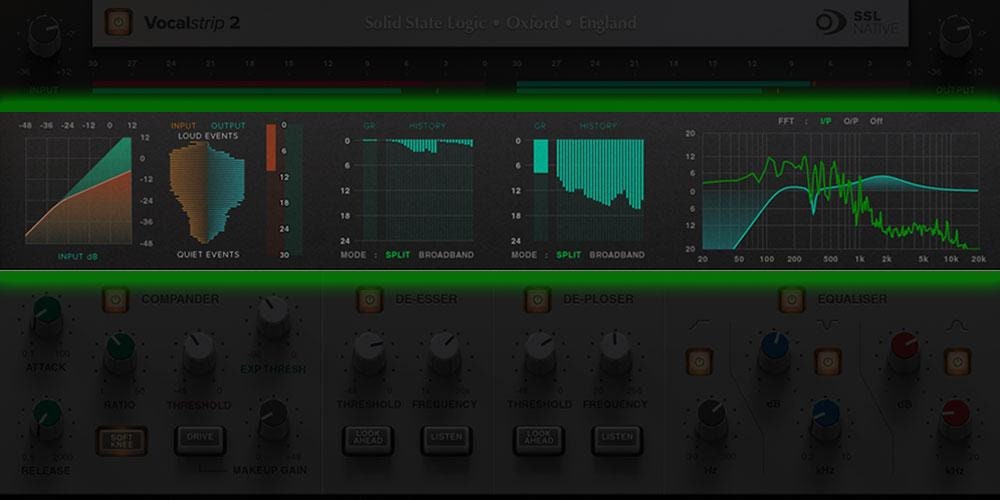Toggle the bell band power button
Screen dimensions: 1000x500
[x=957, y=362]
